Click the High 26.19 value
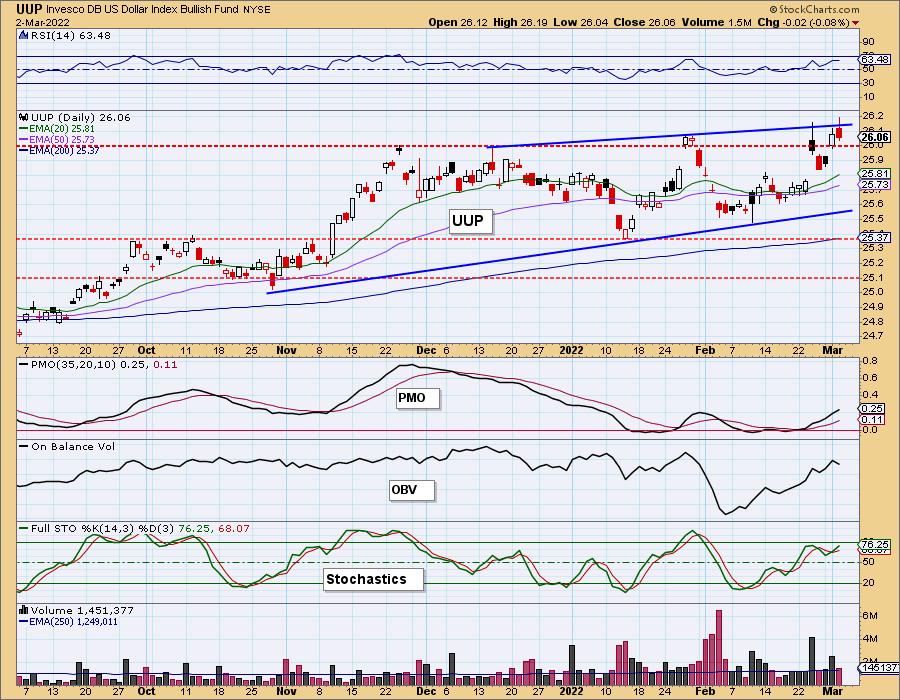Screen dimensions: 900x700 pyautogui.click(x=520, y=22)
